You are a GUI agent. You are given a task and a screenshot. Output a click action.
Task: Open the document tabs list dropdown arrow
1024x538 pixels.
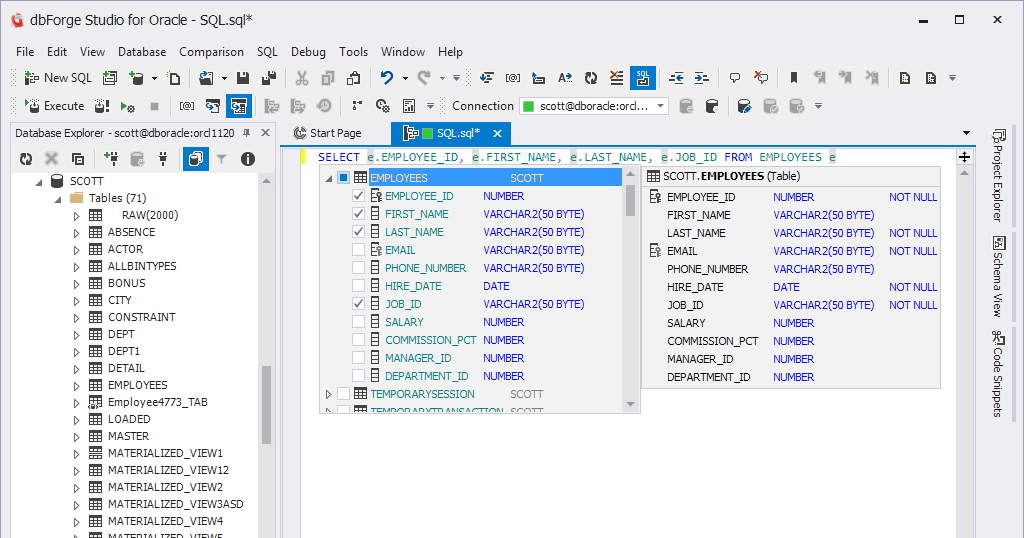coord(967,133)
